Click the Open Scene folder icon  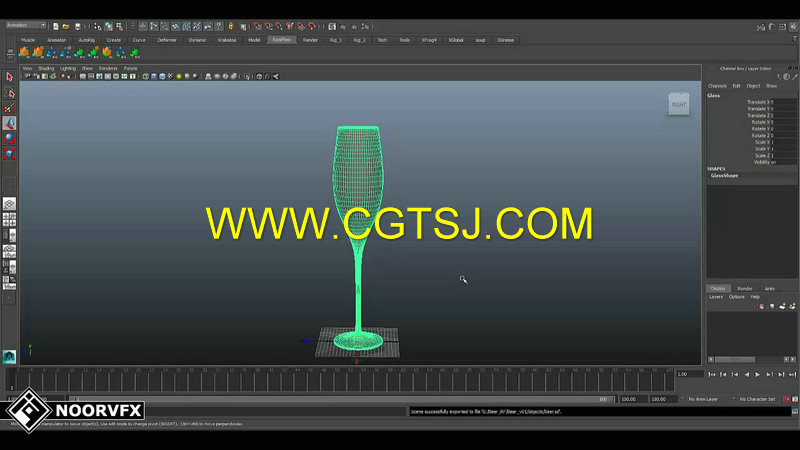click(x=66, y=26)
